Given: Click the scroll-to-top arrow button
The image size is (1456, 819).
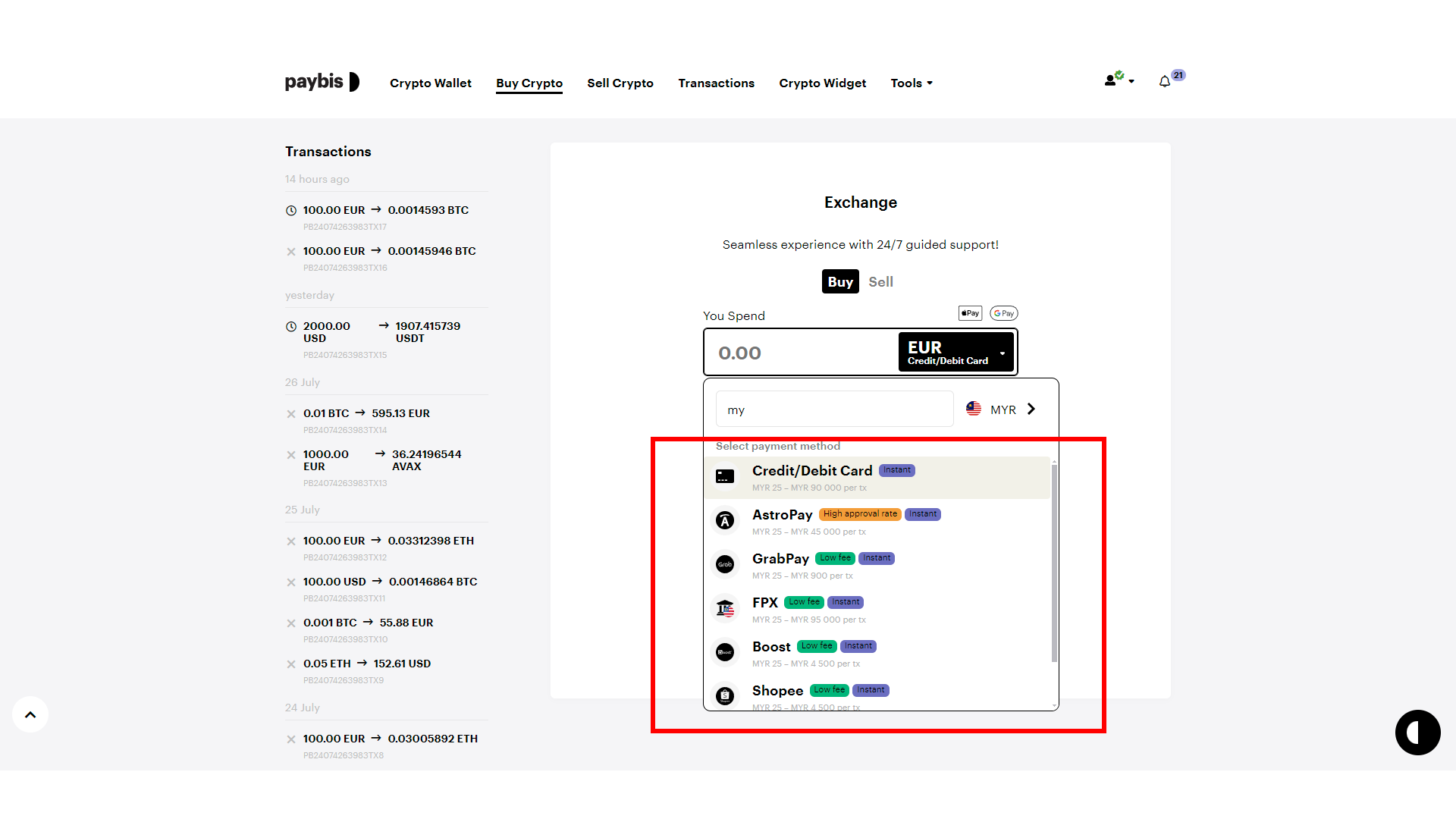Looking at the screenshot, I should (x=30, y=714).
